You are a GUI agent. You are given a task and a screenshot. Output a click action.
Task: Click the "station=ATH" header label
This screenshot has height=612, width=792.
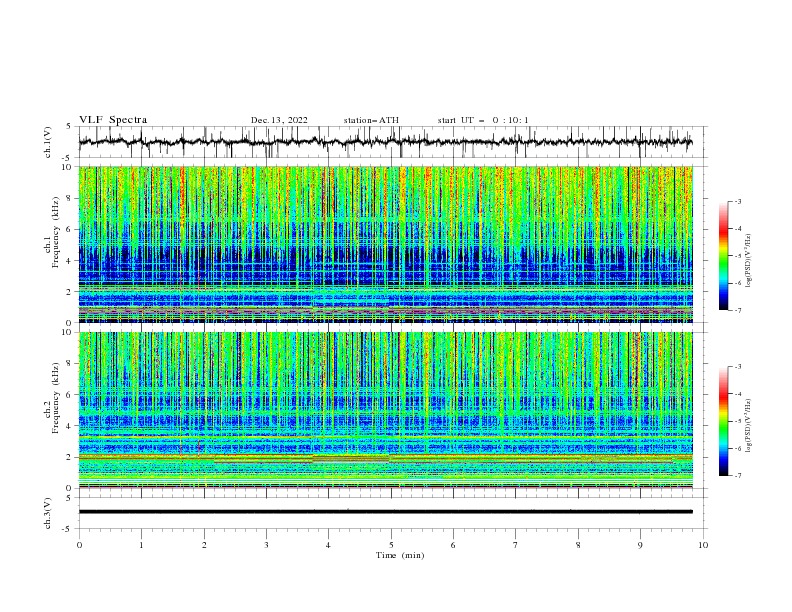point(371,120)
